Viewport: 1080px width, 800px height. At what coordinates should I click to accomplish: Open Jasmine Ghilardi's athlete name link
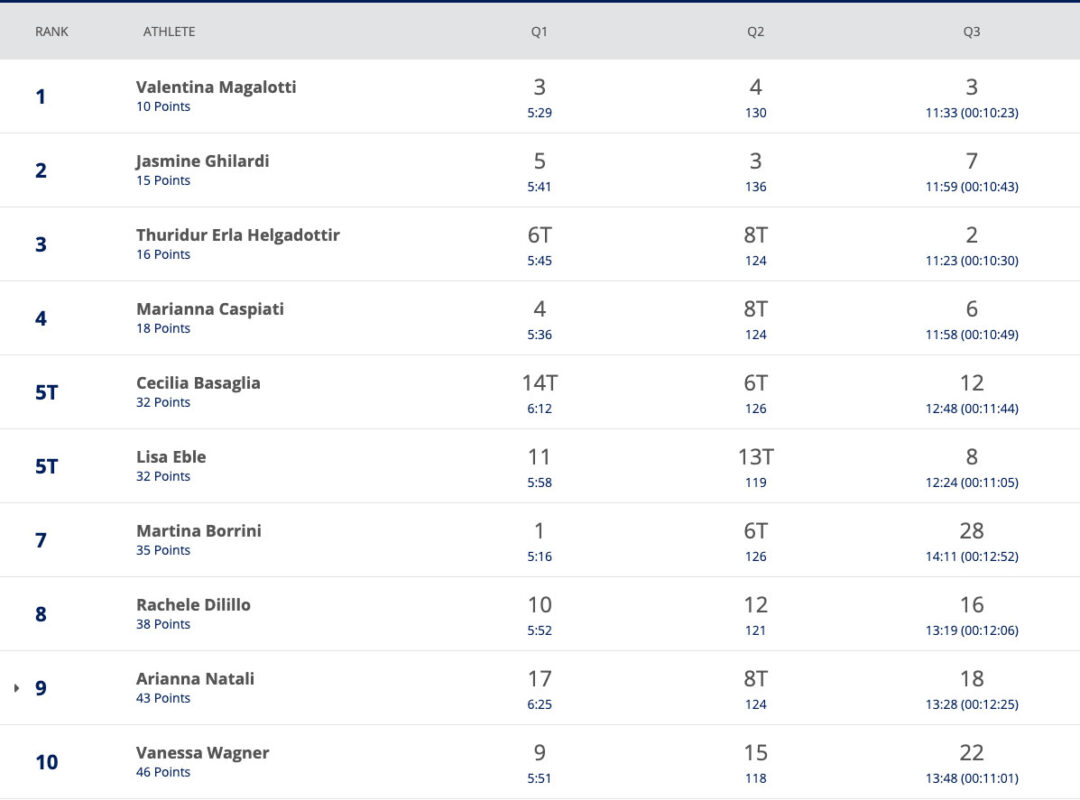tap(202, 161)
